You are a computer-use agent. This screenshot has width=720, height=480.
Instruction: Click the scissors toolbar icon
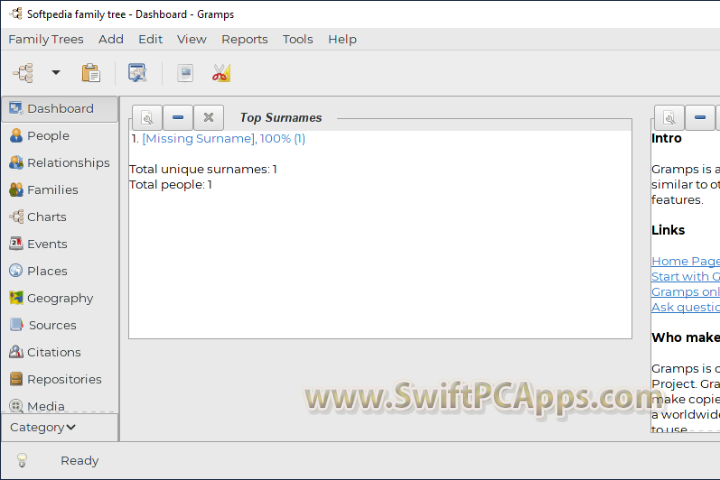pyautogui.click(x=221, y=73)
